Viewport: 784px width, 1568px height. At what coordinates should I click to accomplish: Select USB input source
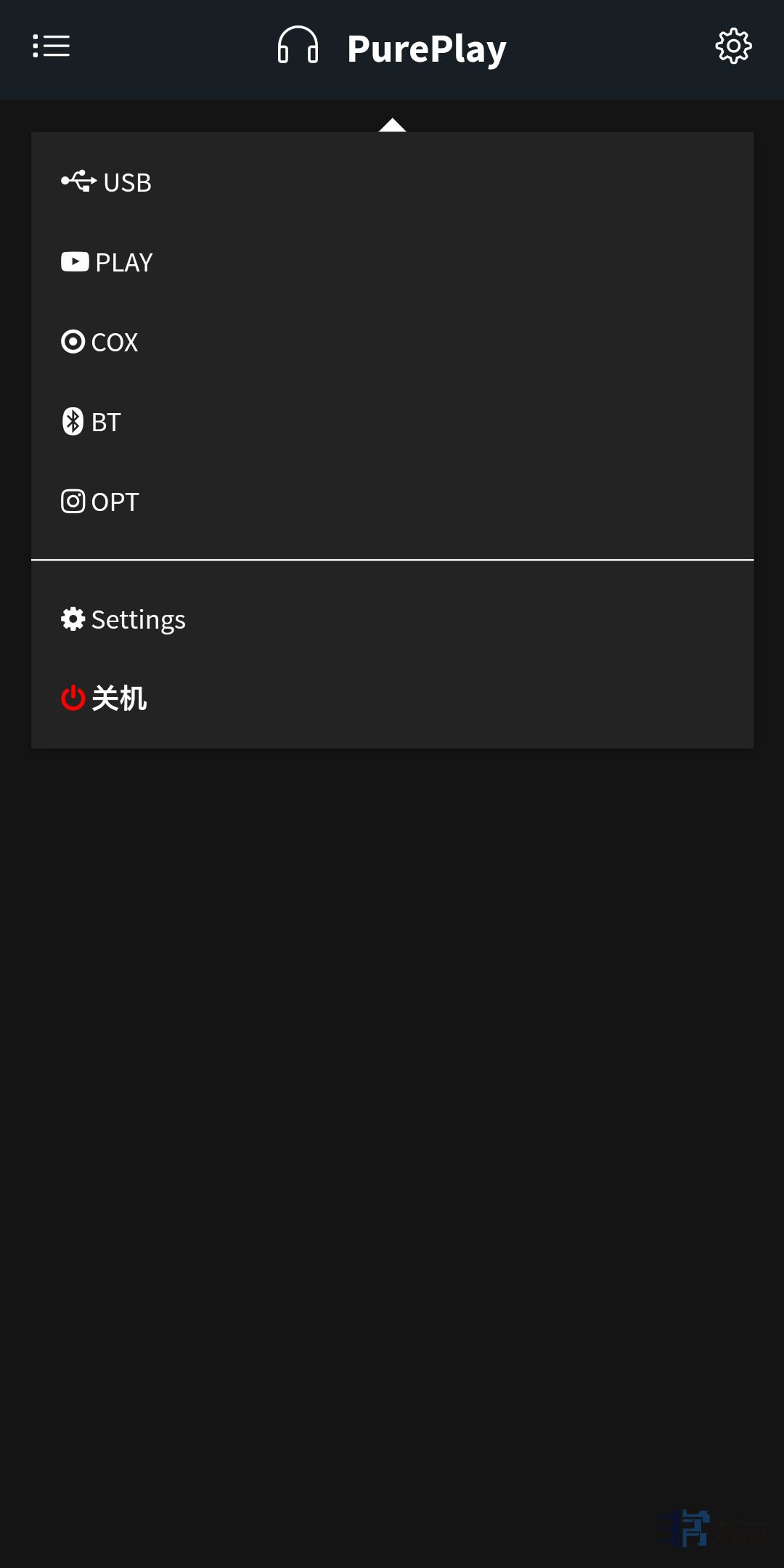(128, 182)
